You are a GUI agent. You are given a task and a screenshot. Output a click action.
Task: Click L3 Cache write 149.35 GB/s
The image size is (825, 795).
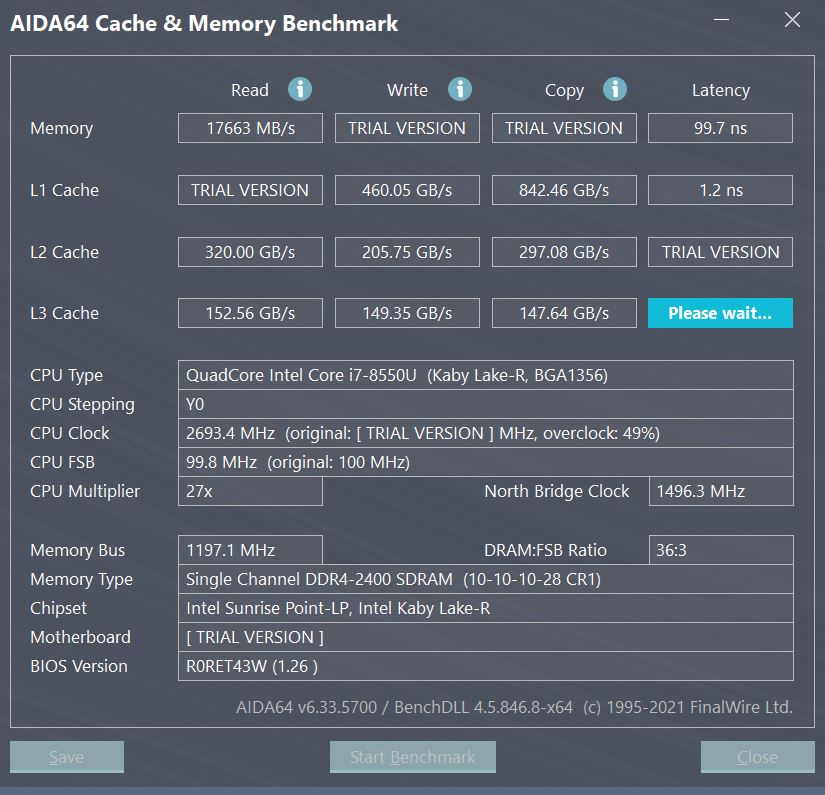(407, 313)
